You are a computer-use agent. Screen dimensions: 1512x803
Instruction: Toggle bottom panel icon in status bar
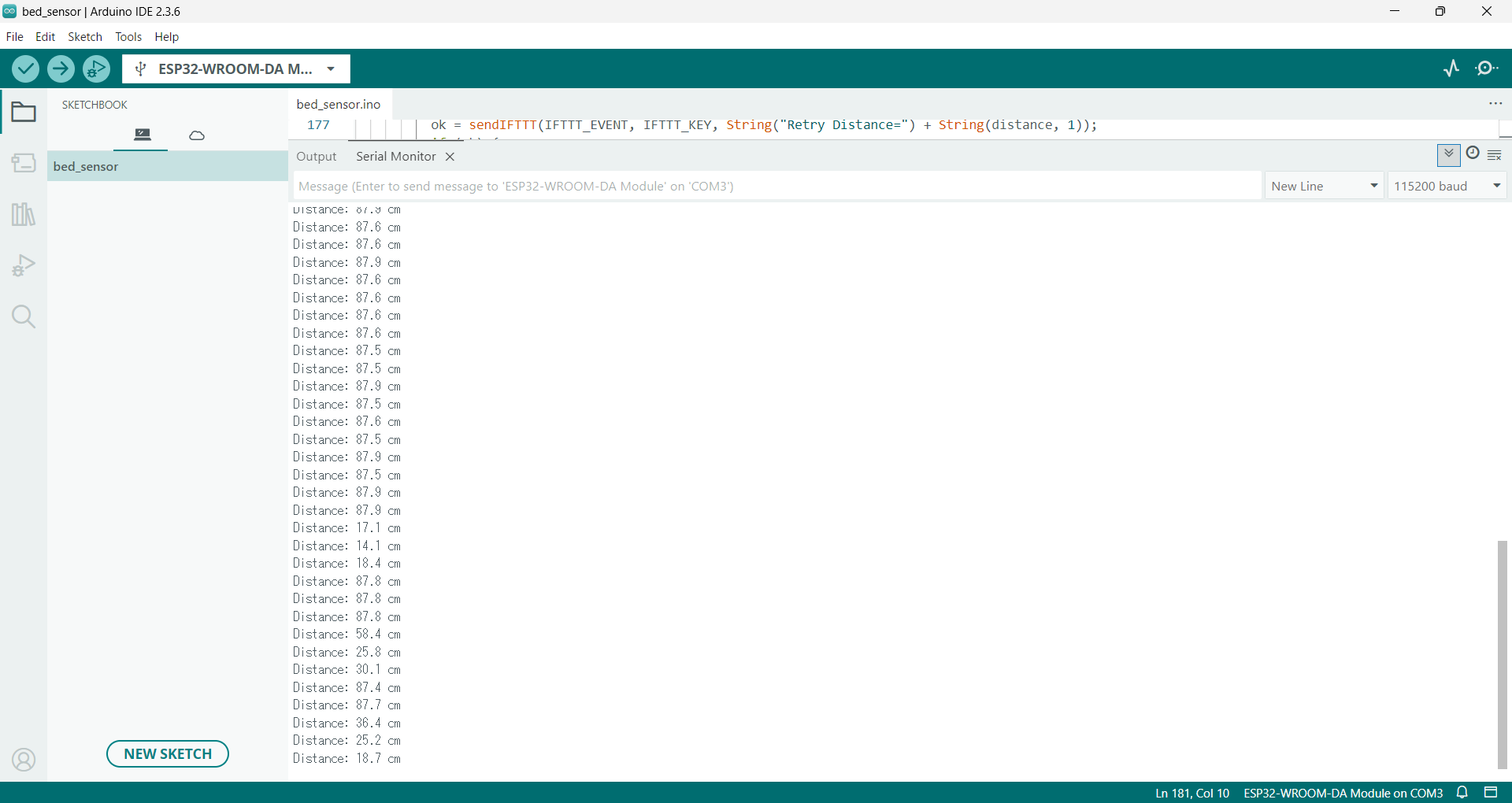(x=1491, y=793)
